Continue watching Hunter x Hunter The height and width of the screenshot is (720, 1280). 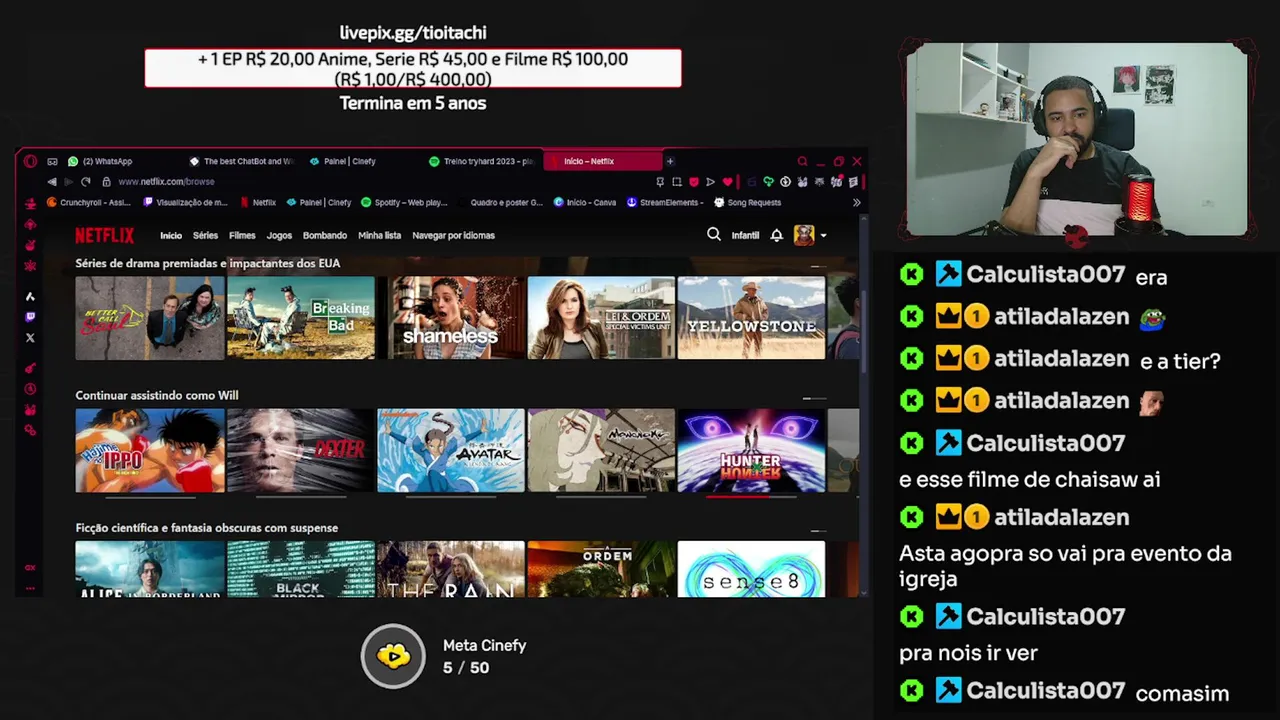point(752,450)
